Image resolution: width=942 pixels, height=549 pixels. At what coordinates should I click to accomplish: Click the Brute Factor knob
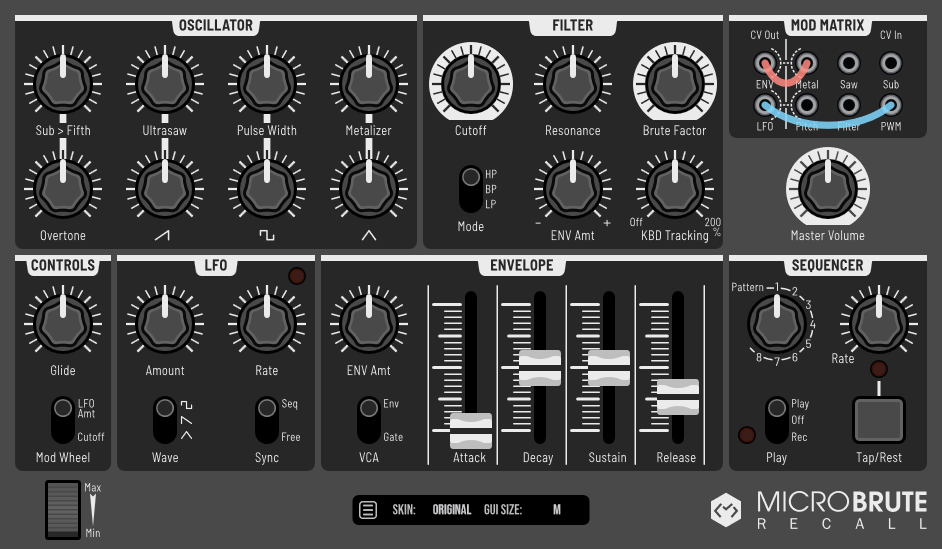675,83
